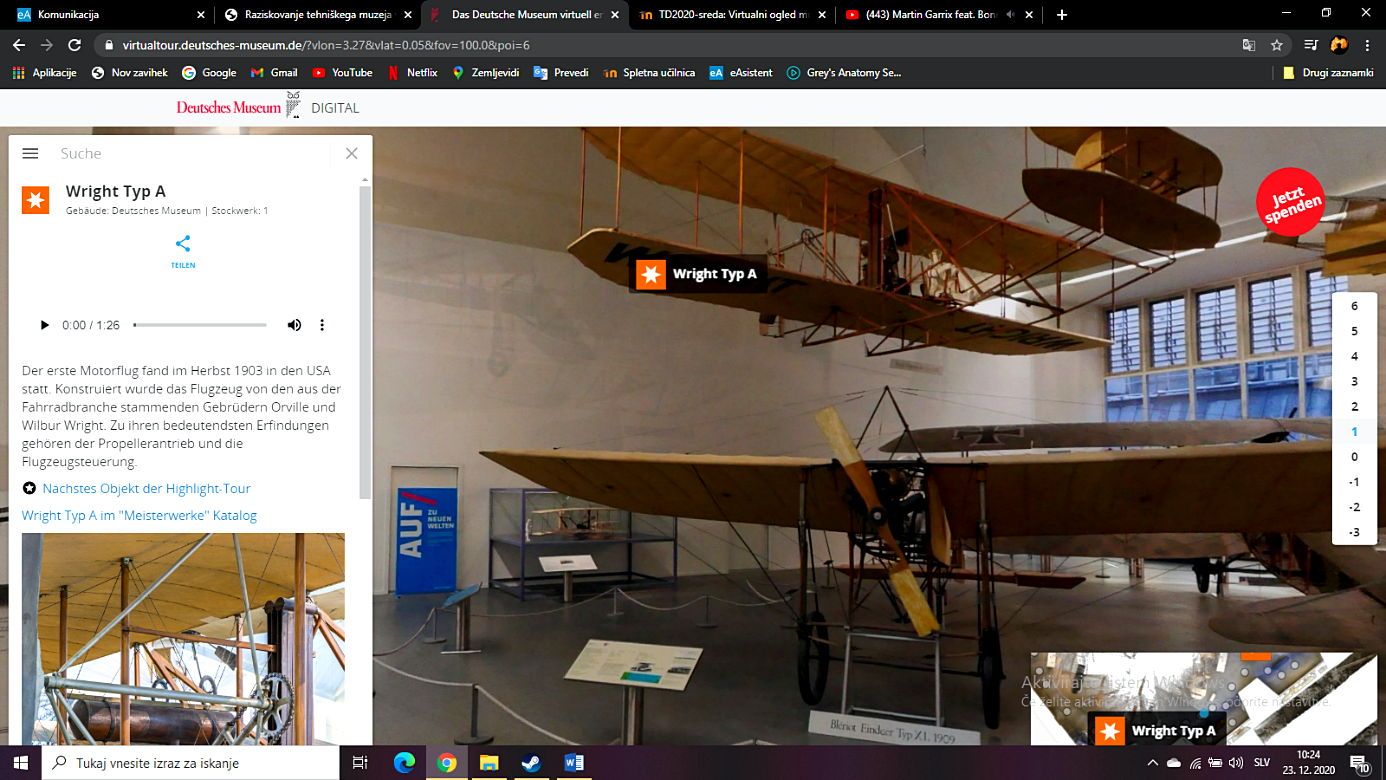Viewport: 1386px width, 780px height.
Task: Click the Wright Typ A label on minimap
Action: (x=1158, y=731)
